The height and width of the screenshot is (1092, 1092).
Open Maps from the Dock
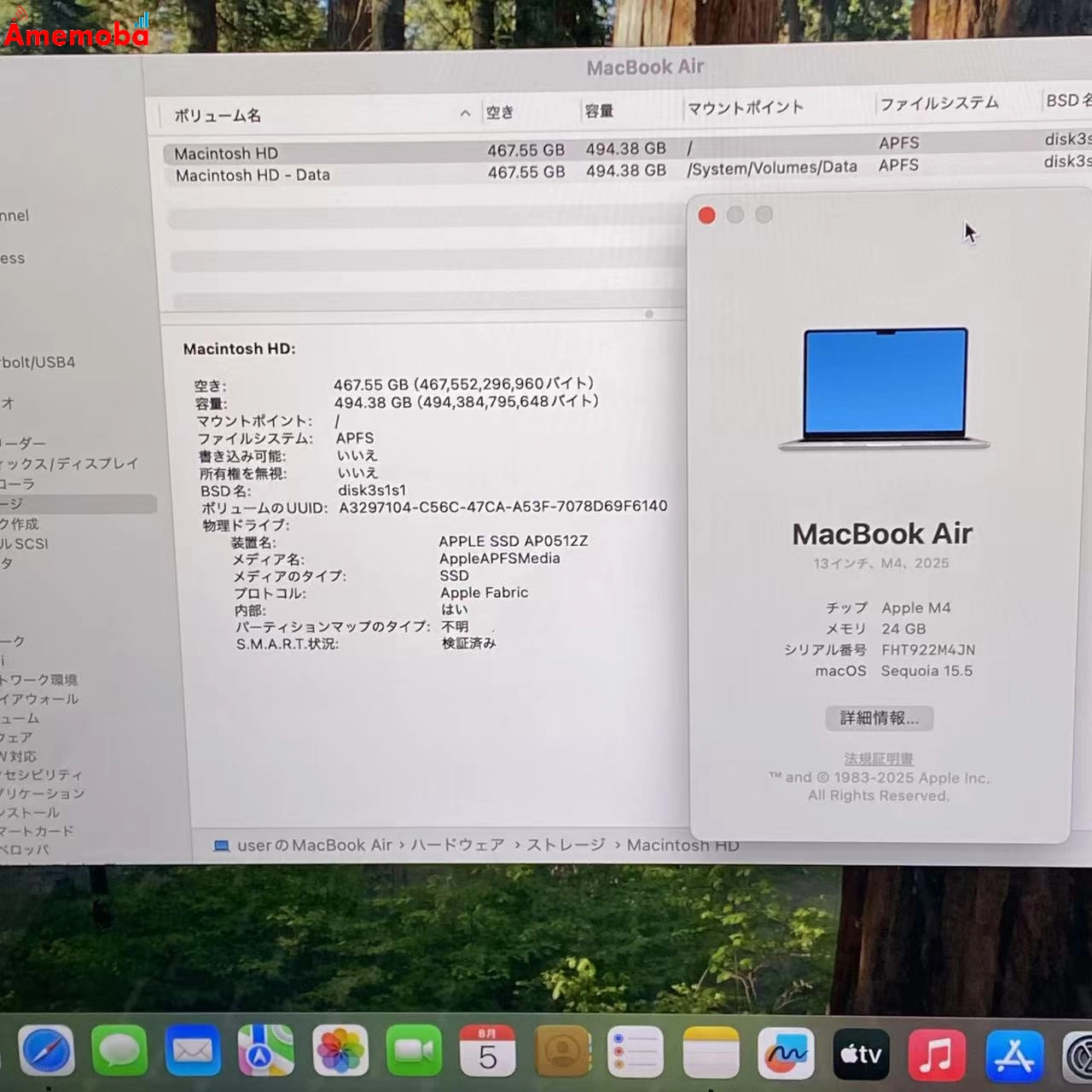point(266,1051)
